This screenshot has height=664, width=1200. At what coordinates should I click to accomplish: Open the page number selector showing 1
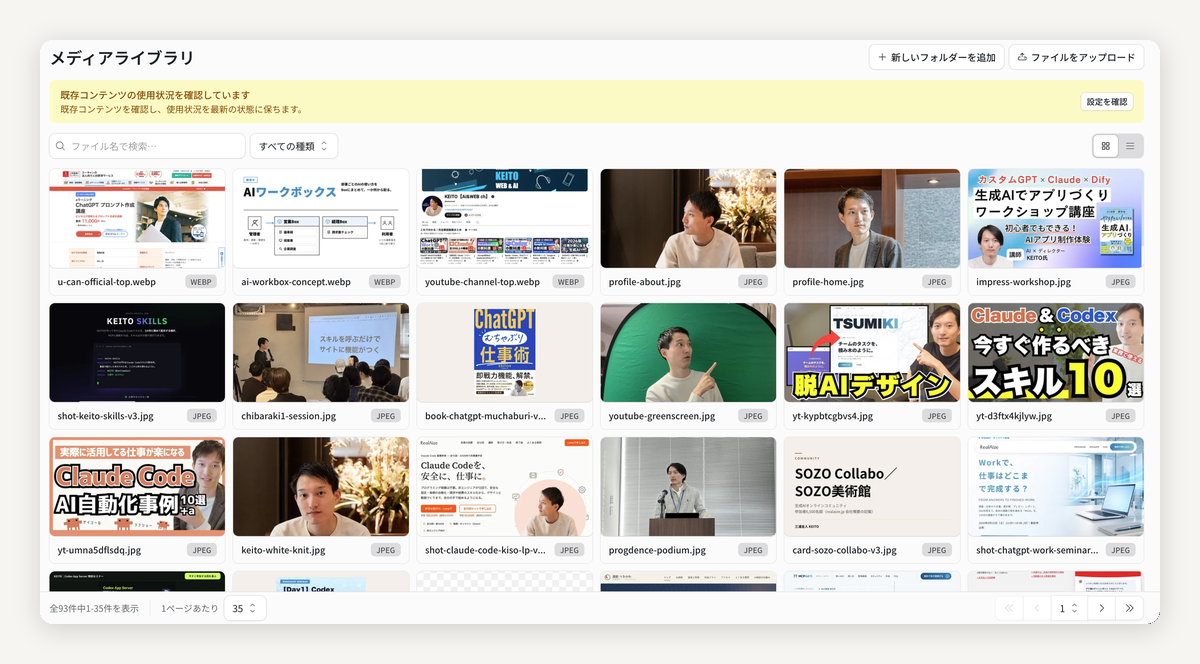pos(1068,608)
